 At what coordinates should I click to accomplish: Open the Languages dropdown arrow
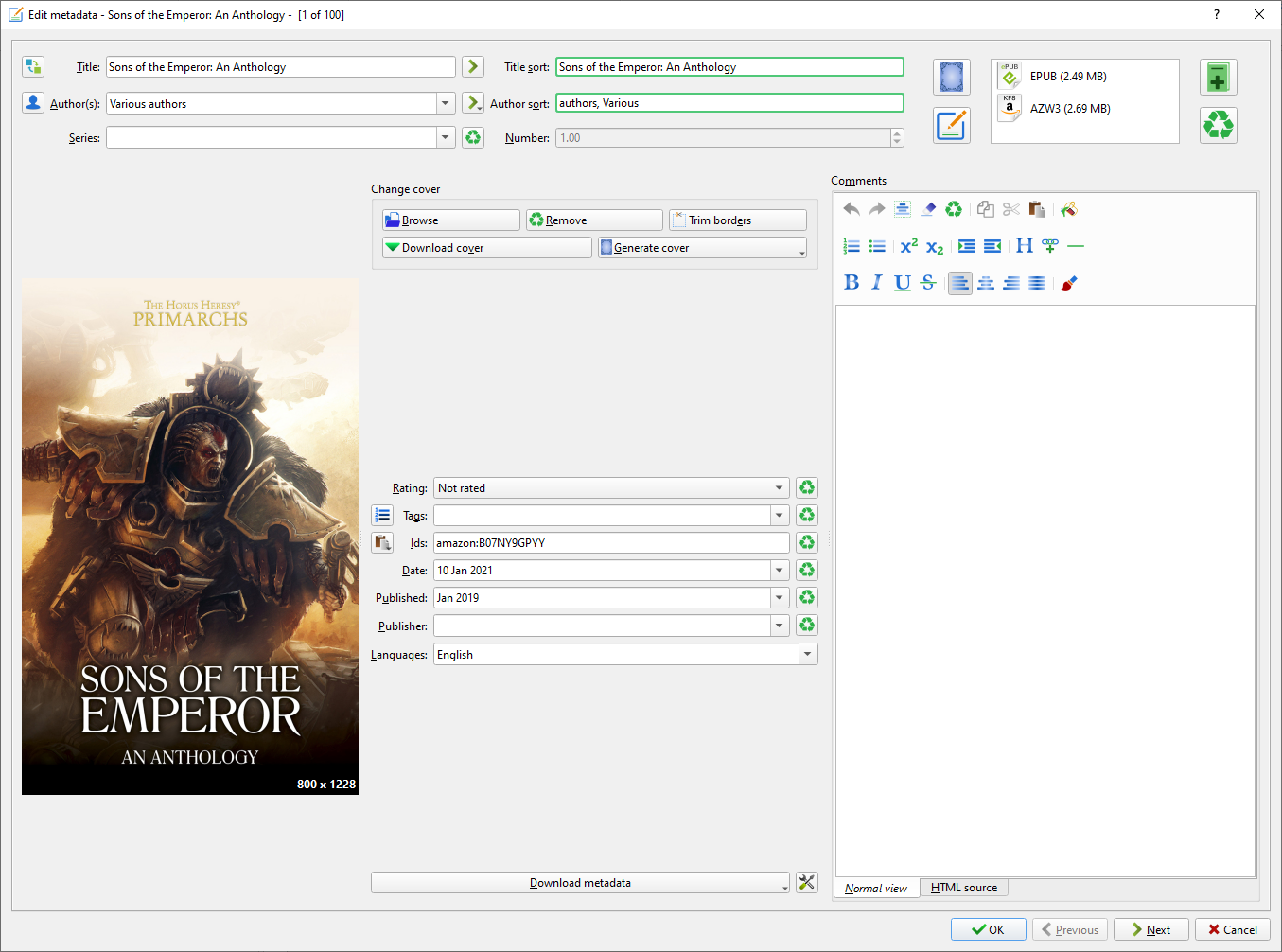pos(807,655)
